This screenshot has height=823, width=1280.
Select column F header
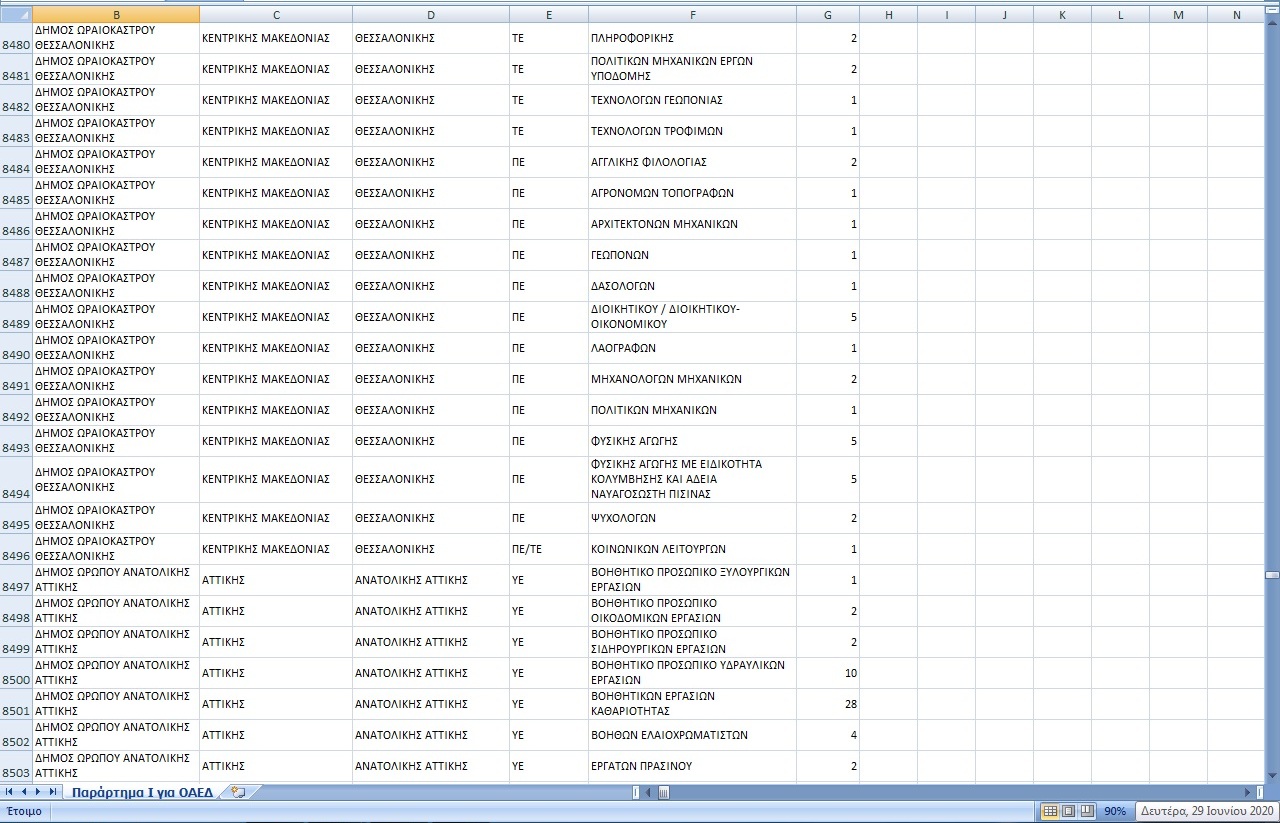point(693,15)
